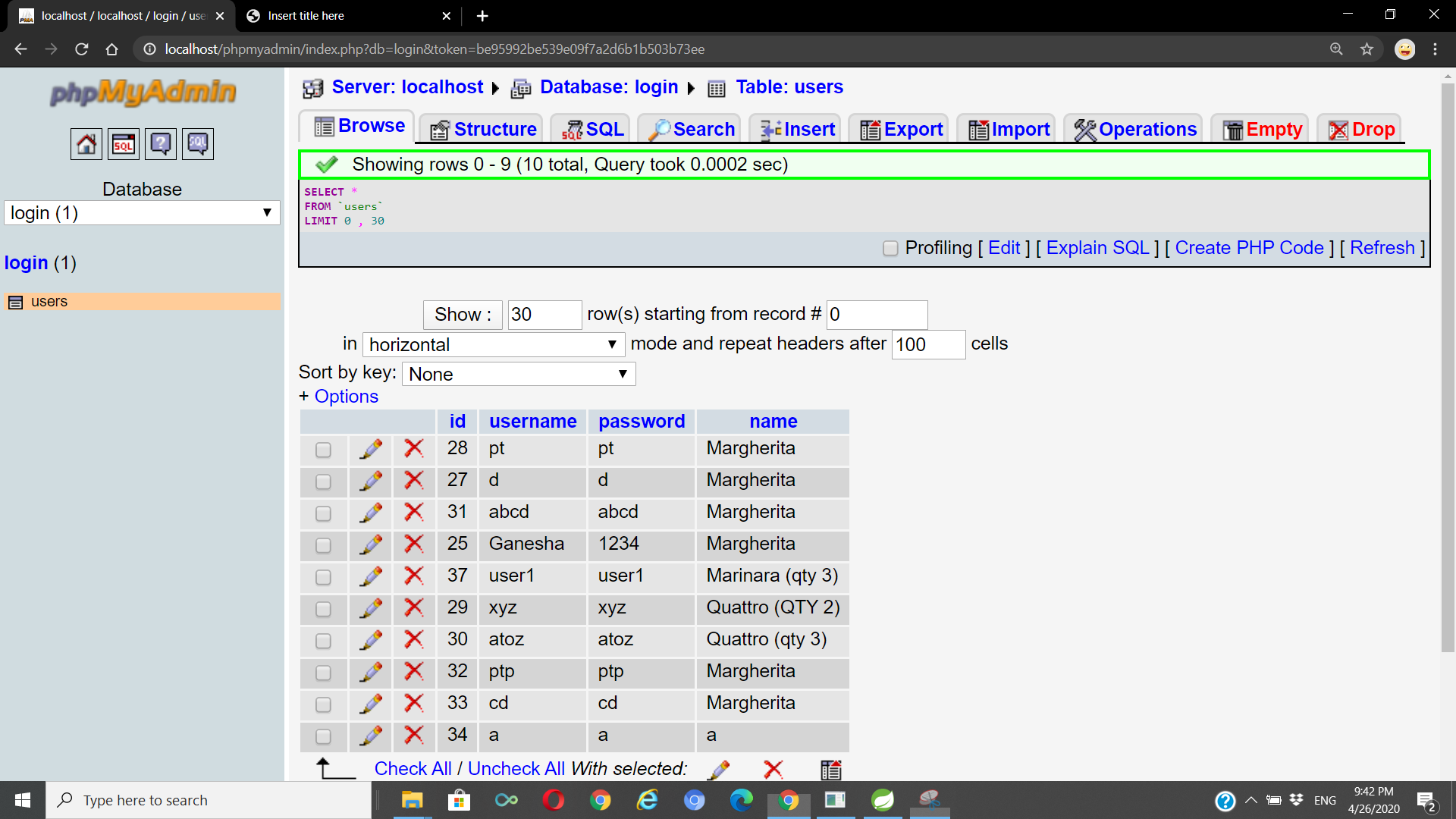Switch to the Structure tab
This screenshot has width=1456, height=819.
(484, 130)
